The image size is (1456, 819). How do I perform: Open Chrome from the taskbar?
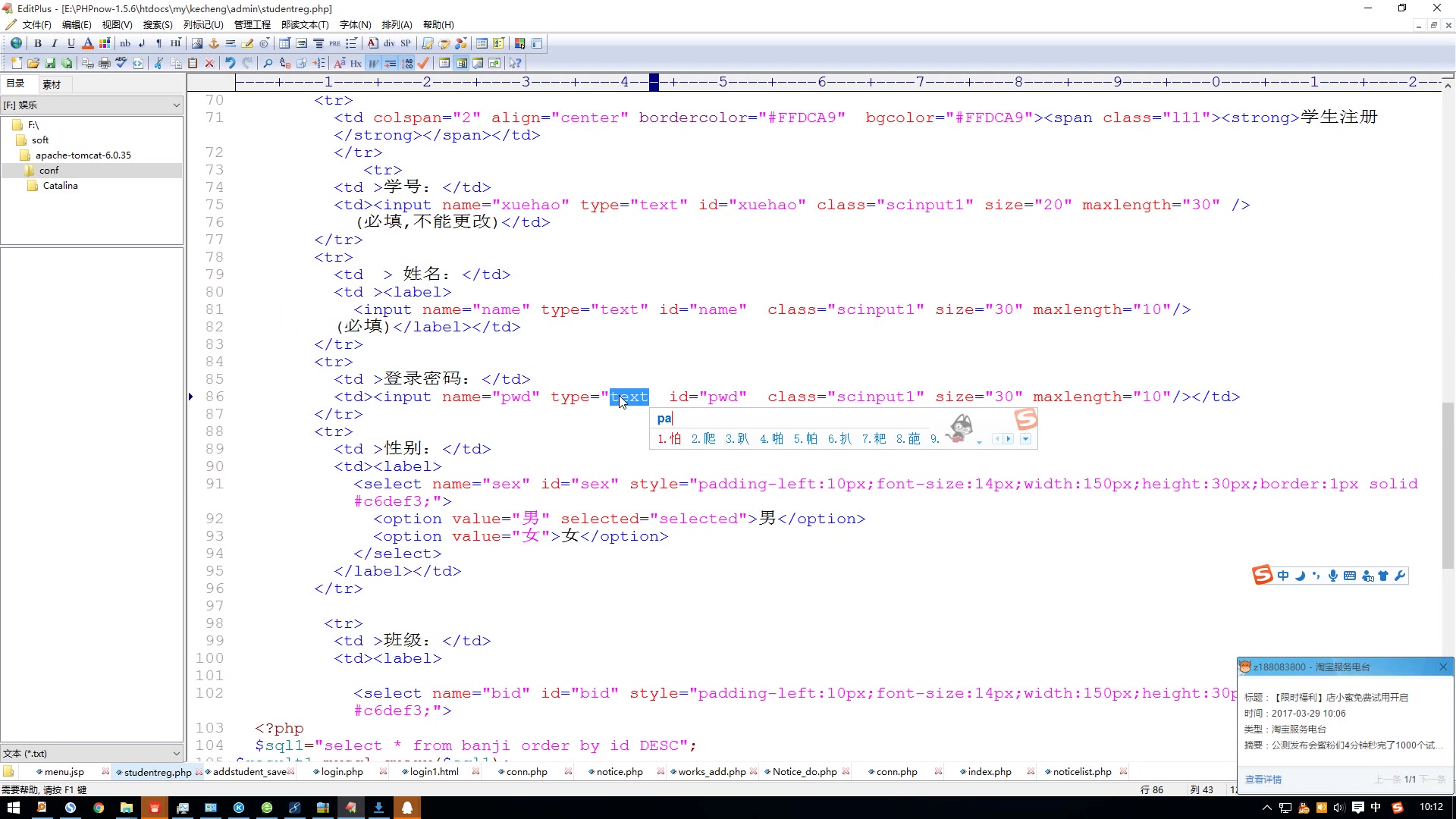99,808
